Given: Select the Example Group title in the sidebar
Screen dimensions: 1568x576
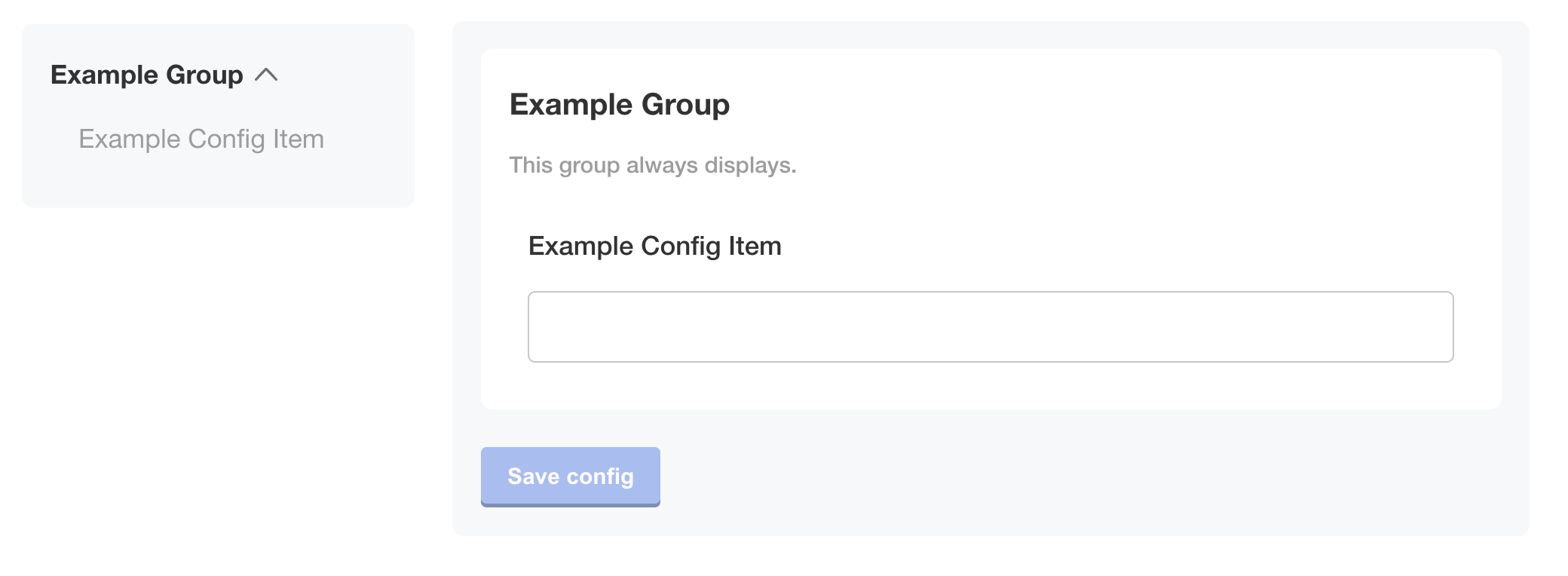Looking at the screenshot, I should pyautogui.click(x=147, y=75).
